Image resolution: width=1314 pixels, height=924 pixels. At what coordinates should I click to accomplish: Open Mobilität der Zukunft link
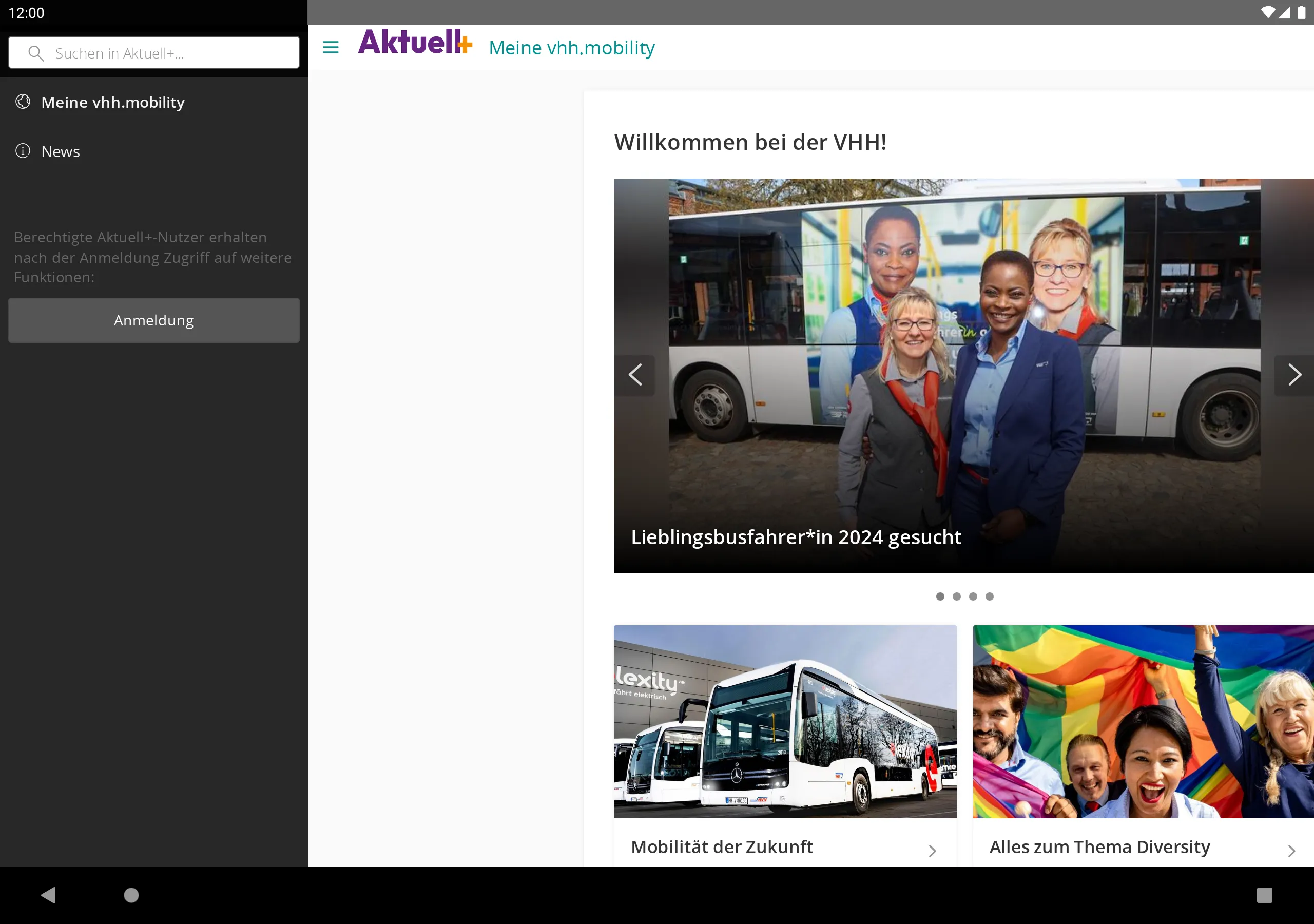point(722,846)
